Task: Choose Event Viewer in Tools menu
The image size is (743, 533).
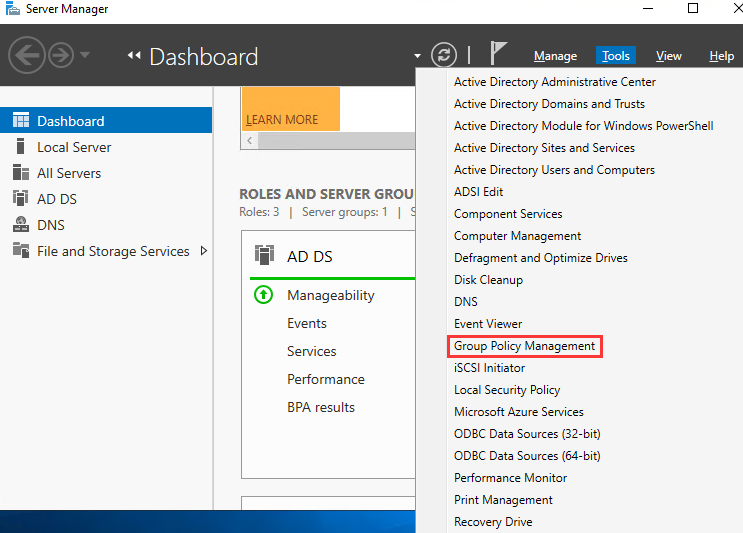Action: [x=488, y=324]
